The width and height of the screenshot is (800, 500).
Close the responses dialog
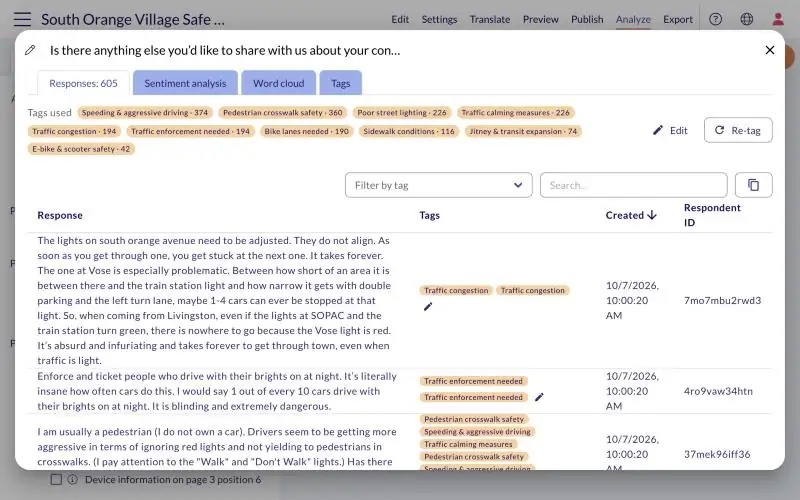tap(769, 50)
